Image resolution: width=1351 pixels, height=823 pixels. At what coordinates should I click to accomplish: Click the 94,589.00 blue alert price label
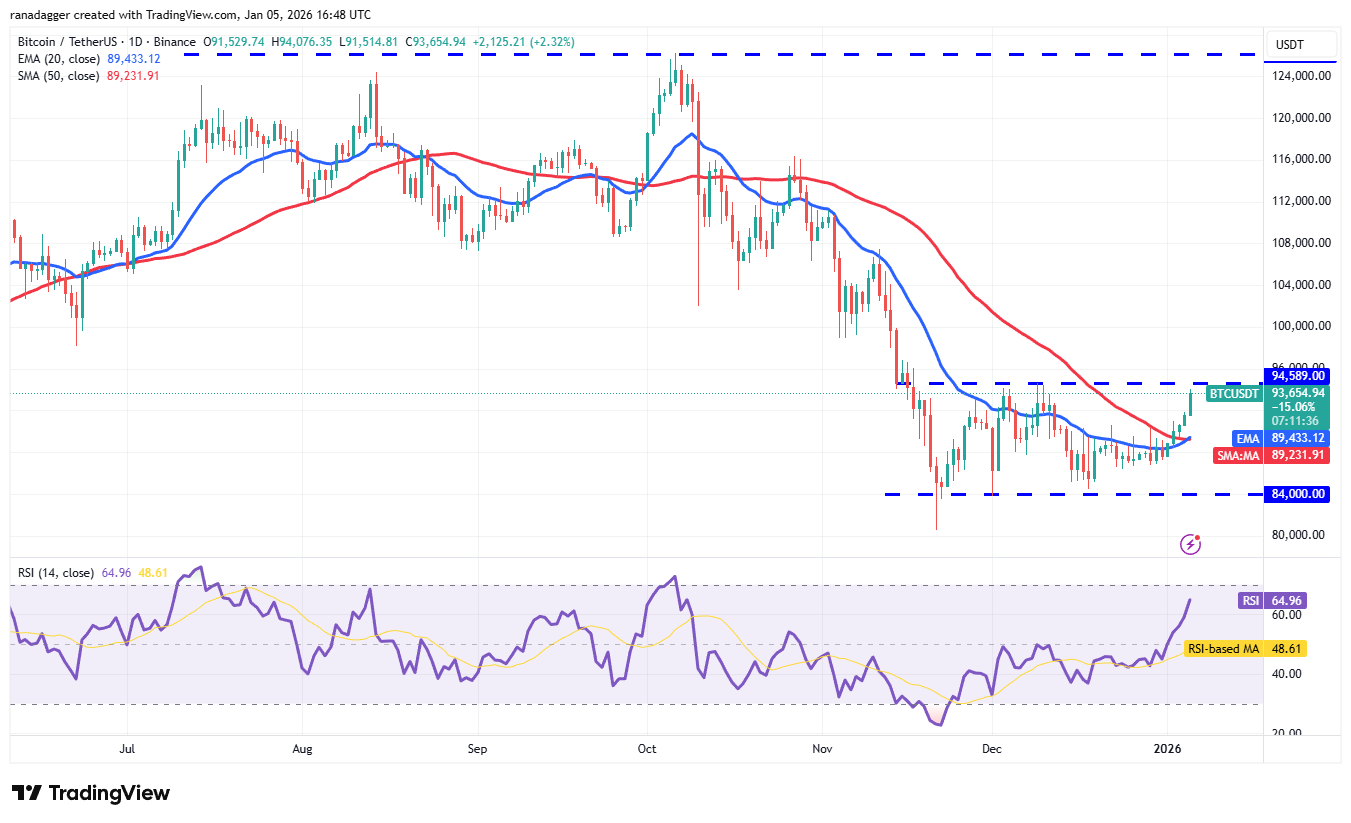tap(1297, 375)
